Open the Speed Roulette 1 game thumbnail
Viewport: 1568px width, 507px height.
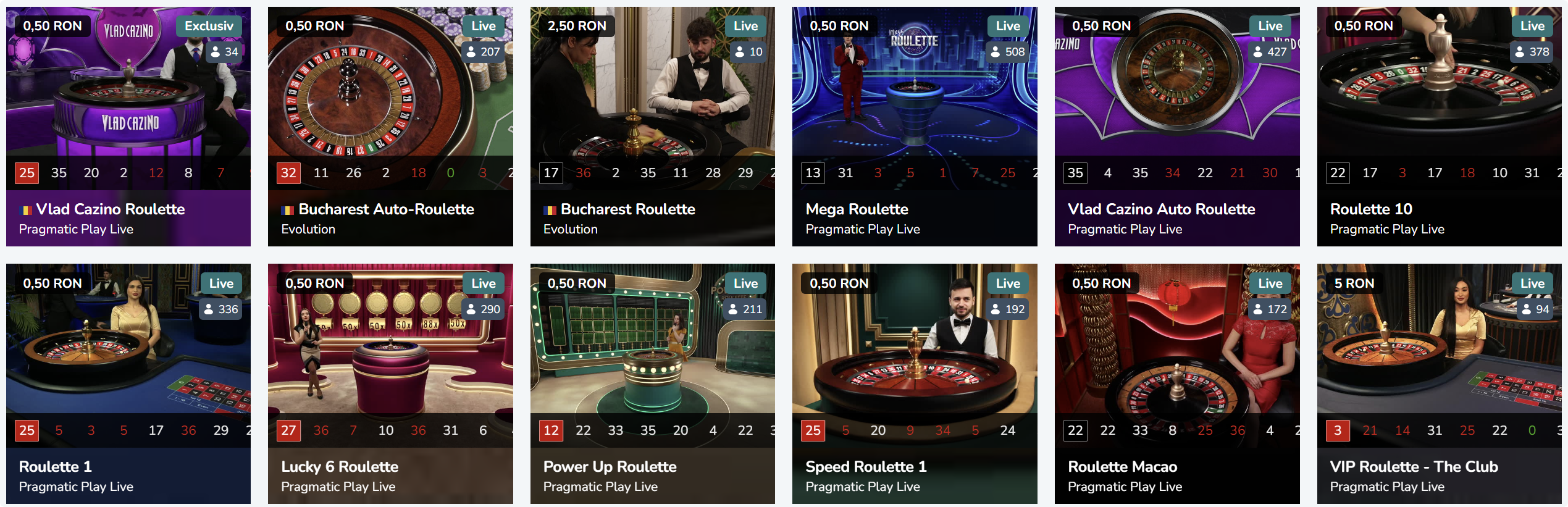tap(915, 339)
